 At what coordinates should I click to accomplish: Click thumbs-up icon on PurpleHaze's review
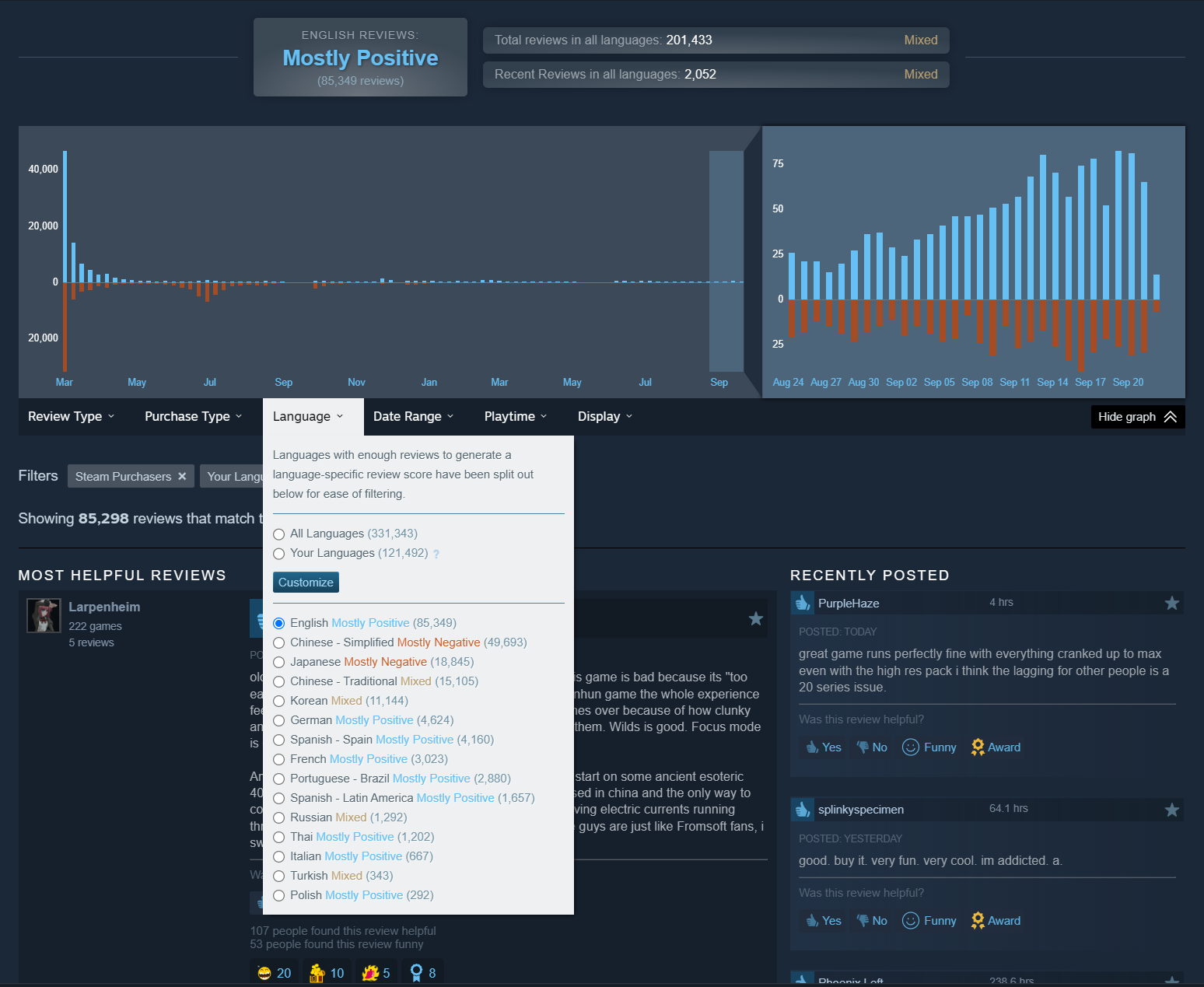click(x=803, y=603)
